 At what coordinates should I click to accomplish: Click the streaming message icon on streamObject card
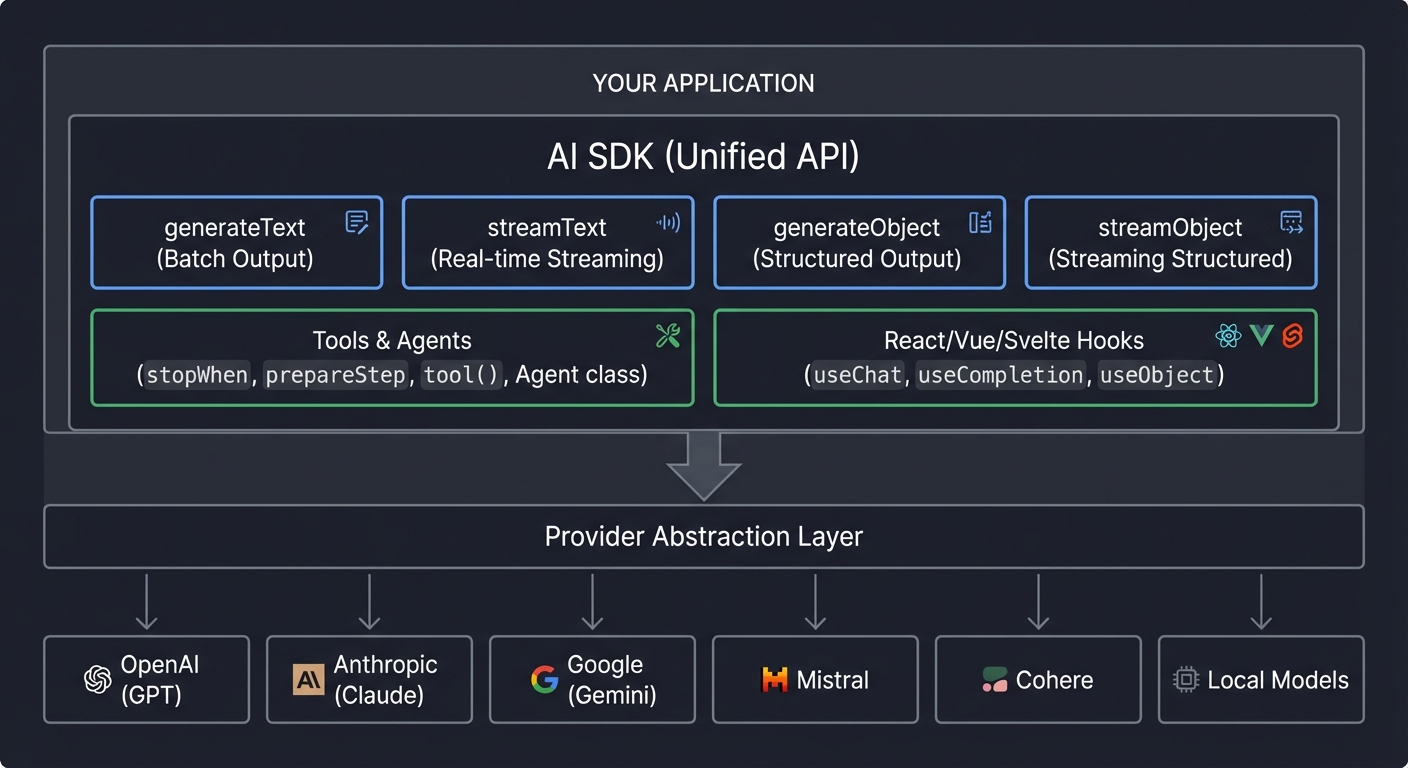coord(1291,222)
